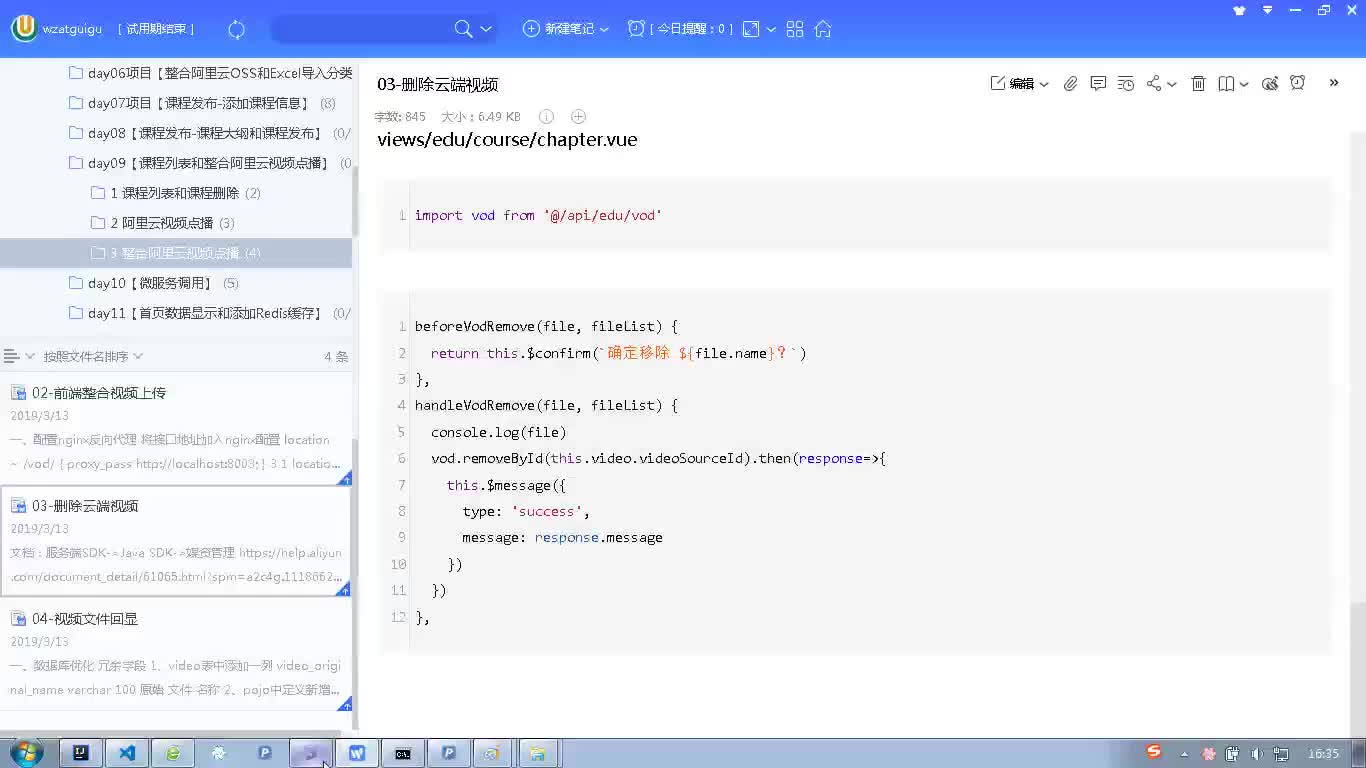Expand more toolbar items chevron
The height and width of the screenshot is (768, 1366).
click(x=1334, y=83)
